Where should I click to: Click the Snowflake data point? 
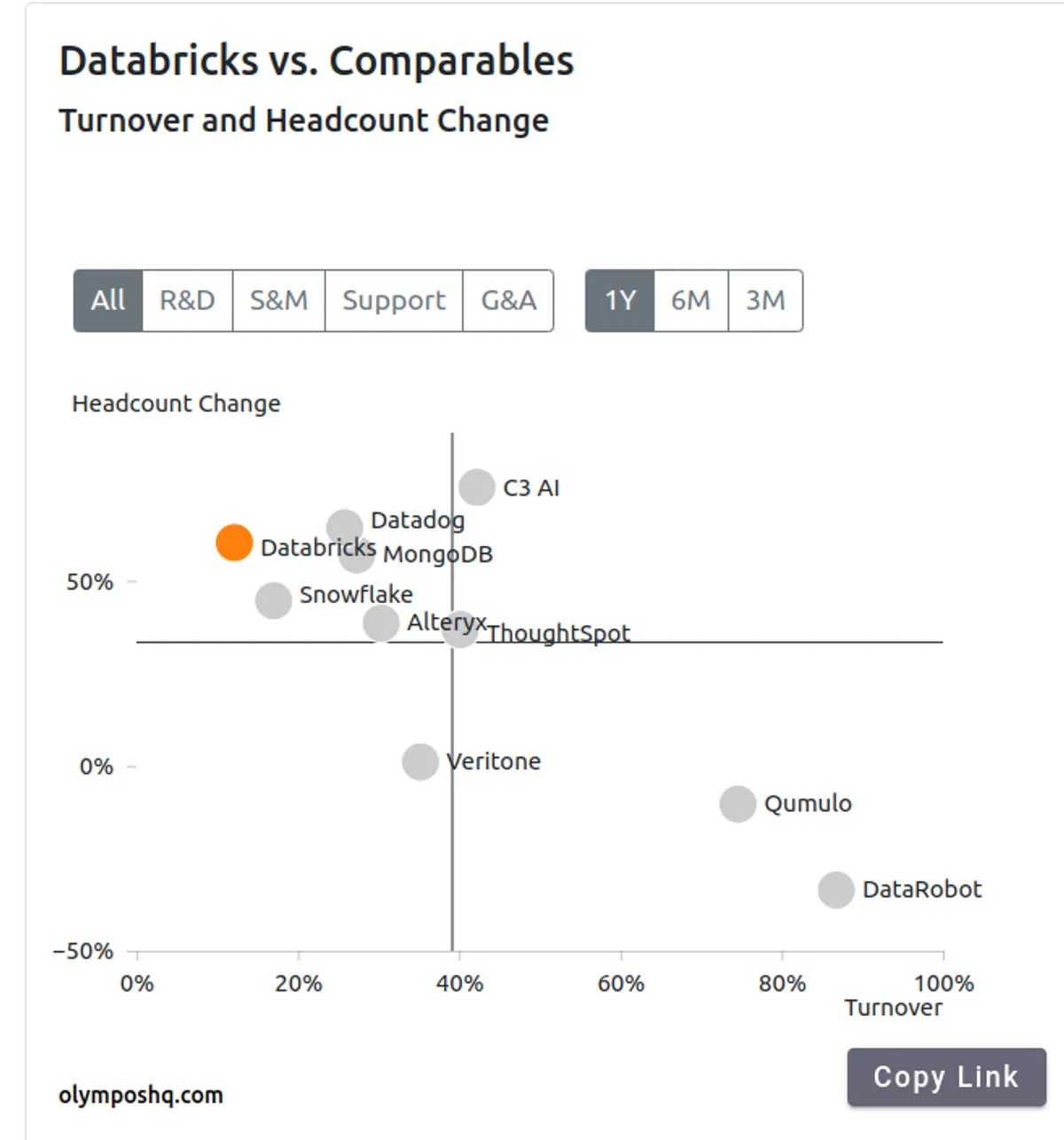273,600
